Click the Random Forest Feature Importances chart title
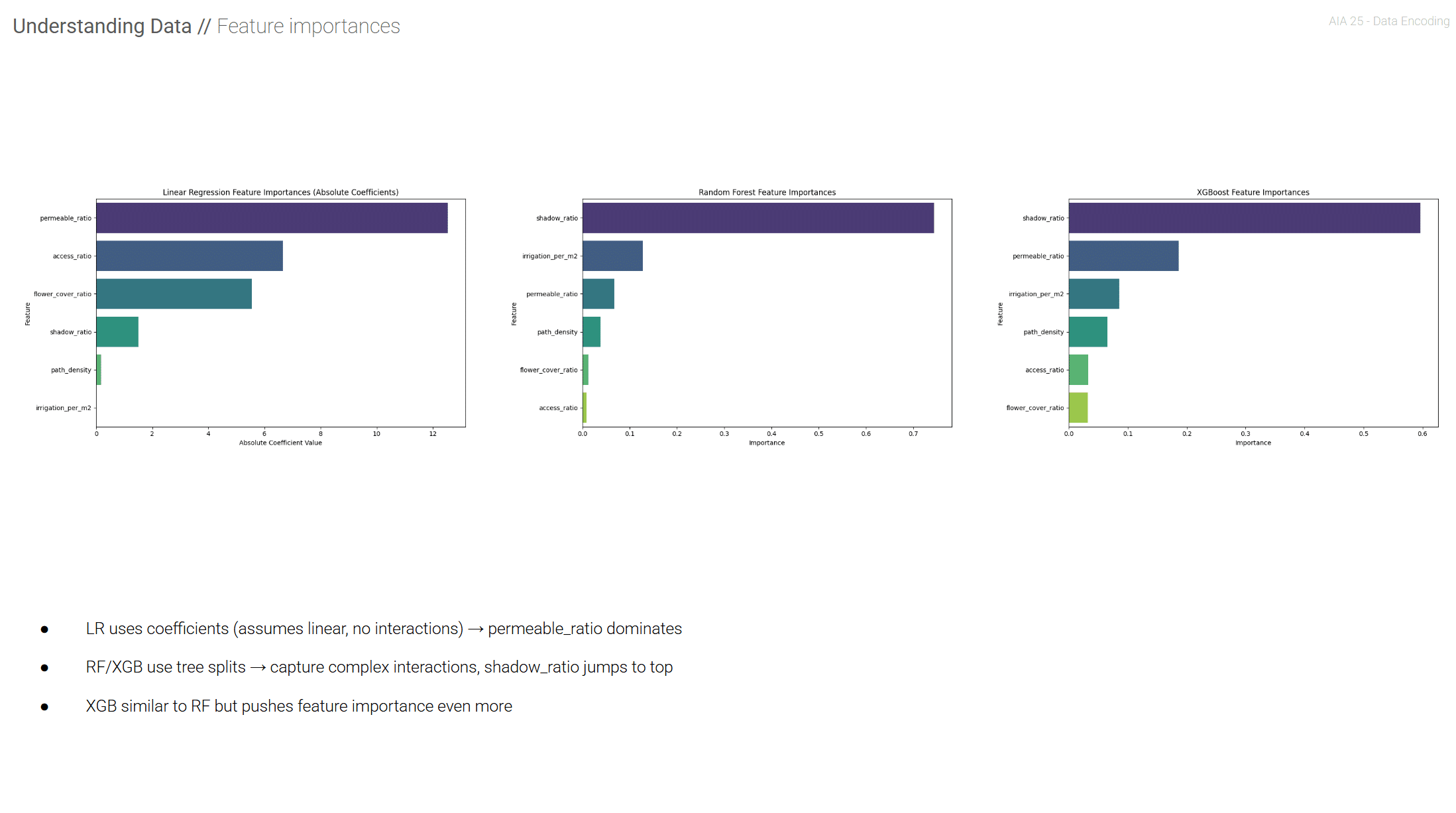The height and width of the screenshot is (813, 1456). tap(767, 192)
